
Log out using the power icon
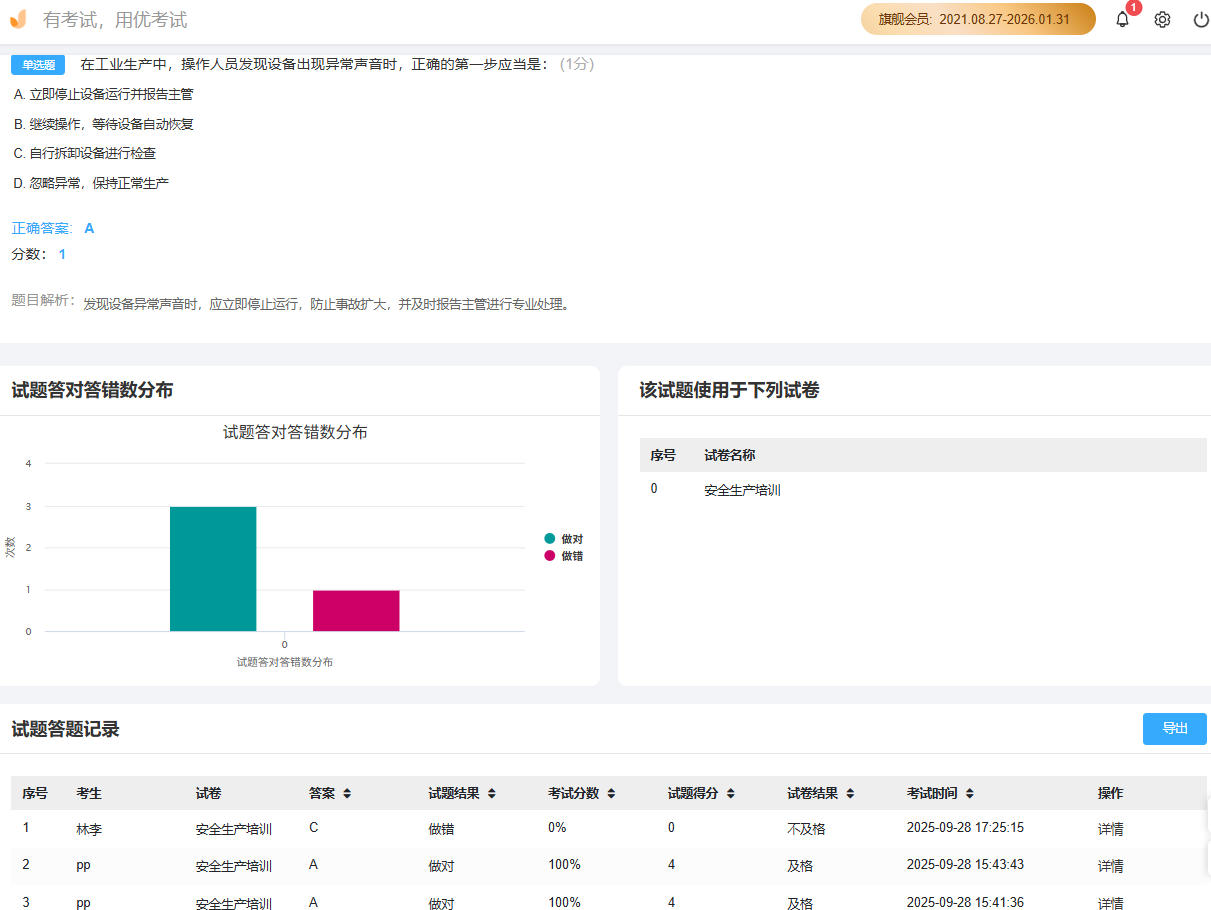coord(1200,18)
